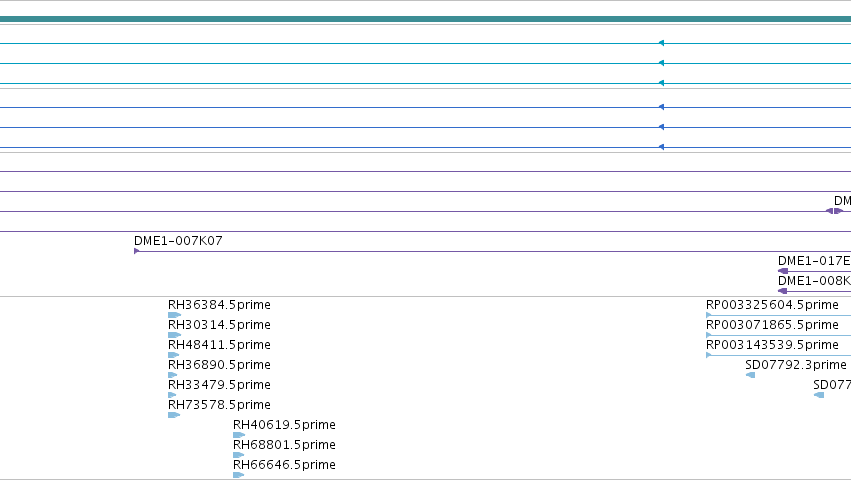Select the feature arrow under RH48411.5prime
The image size is (851, 480).
[174, 355]
